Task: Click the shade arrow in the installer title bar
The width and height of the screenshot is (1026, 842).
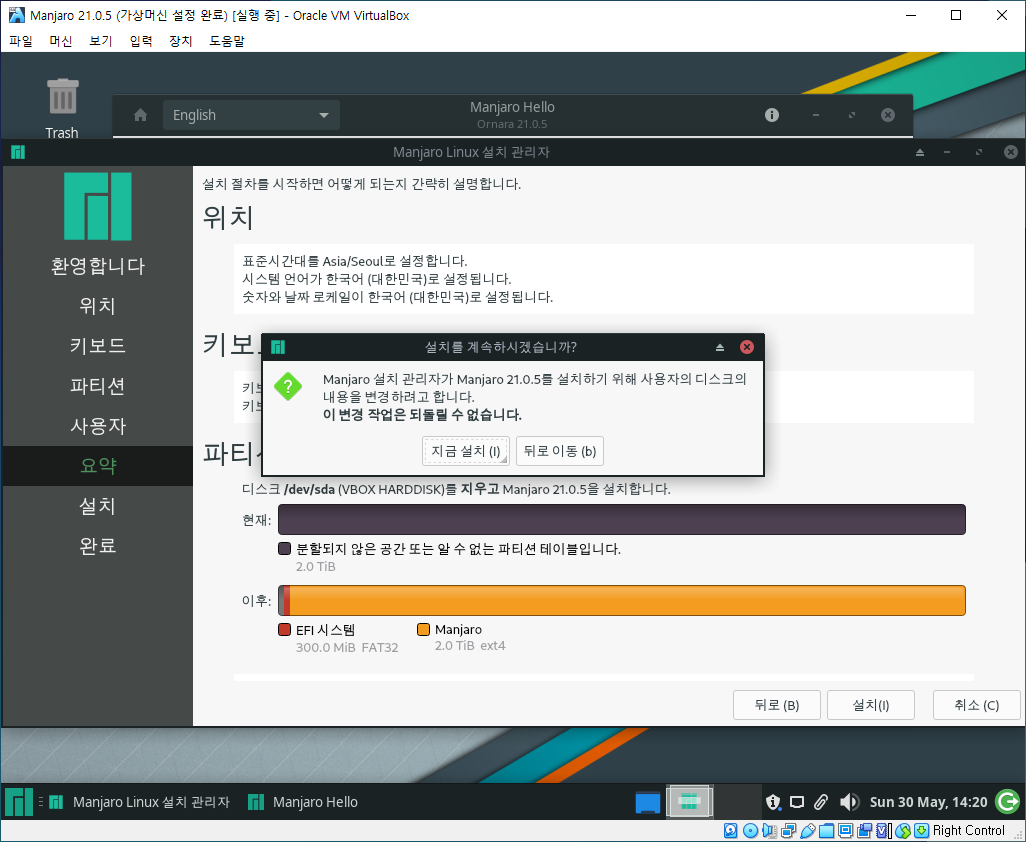Action: 920,152
